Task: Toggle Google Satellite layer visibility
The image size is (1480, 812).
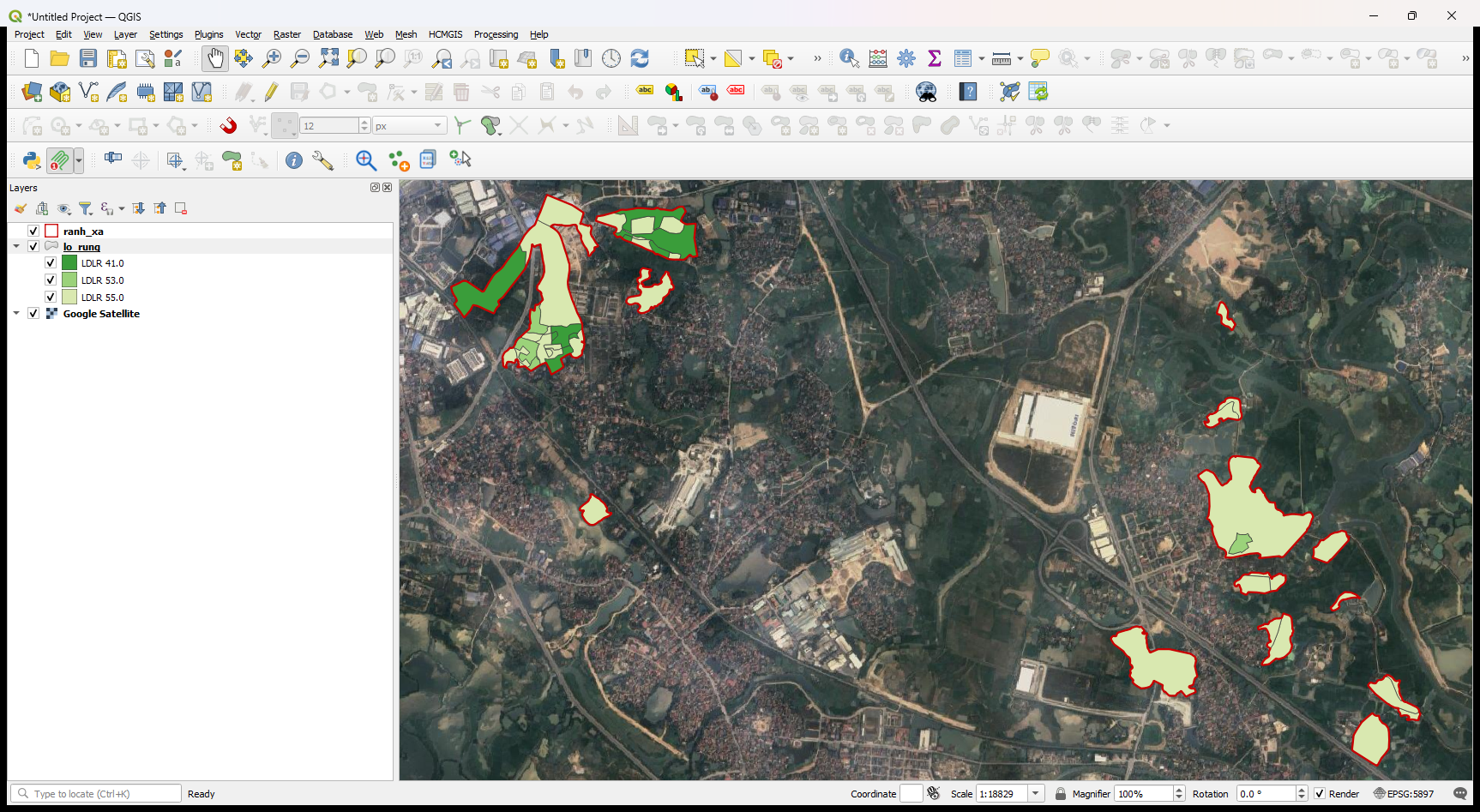Action: pyautogui.click(x=33, y=313)
